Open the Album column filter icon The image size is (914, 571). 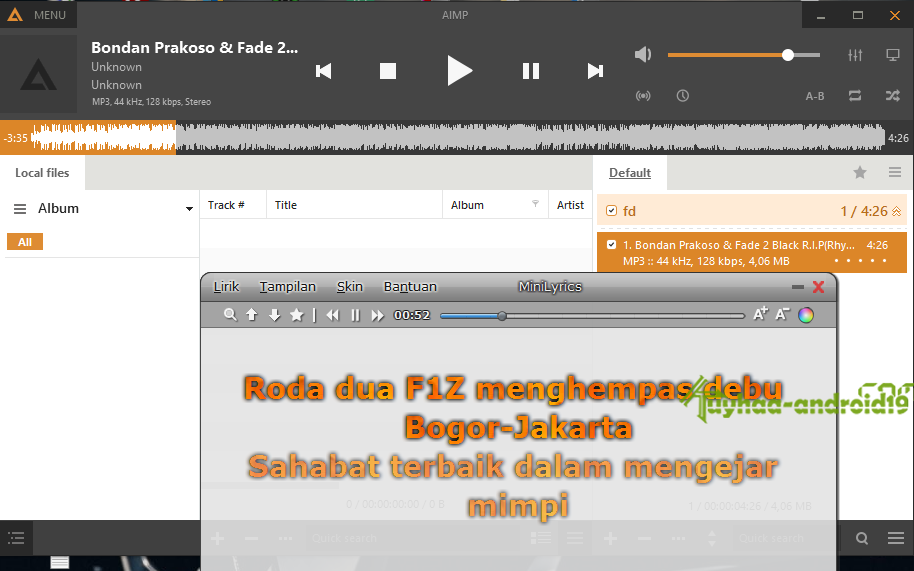535,203
